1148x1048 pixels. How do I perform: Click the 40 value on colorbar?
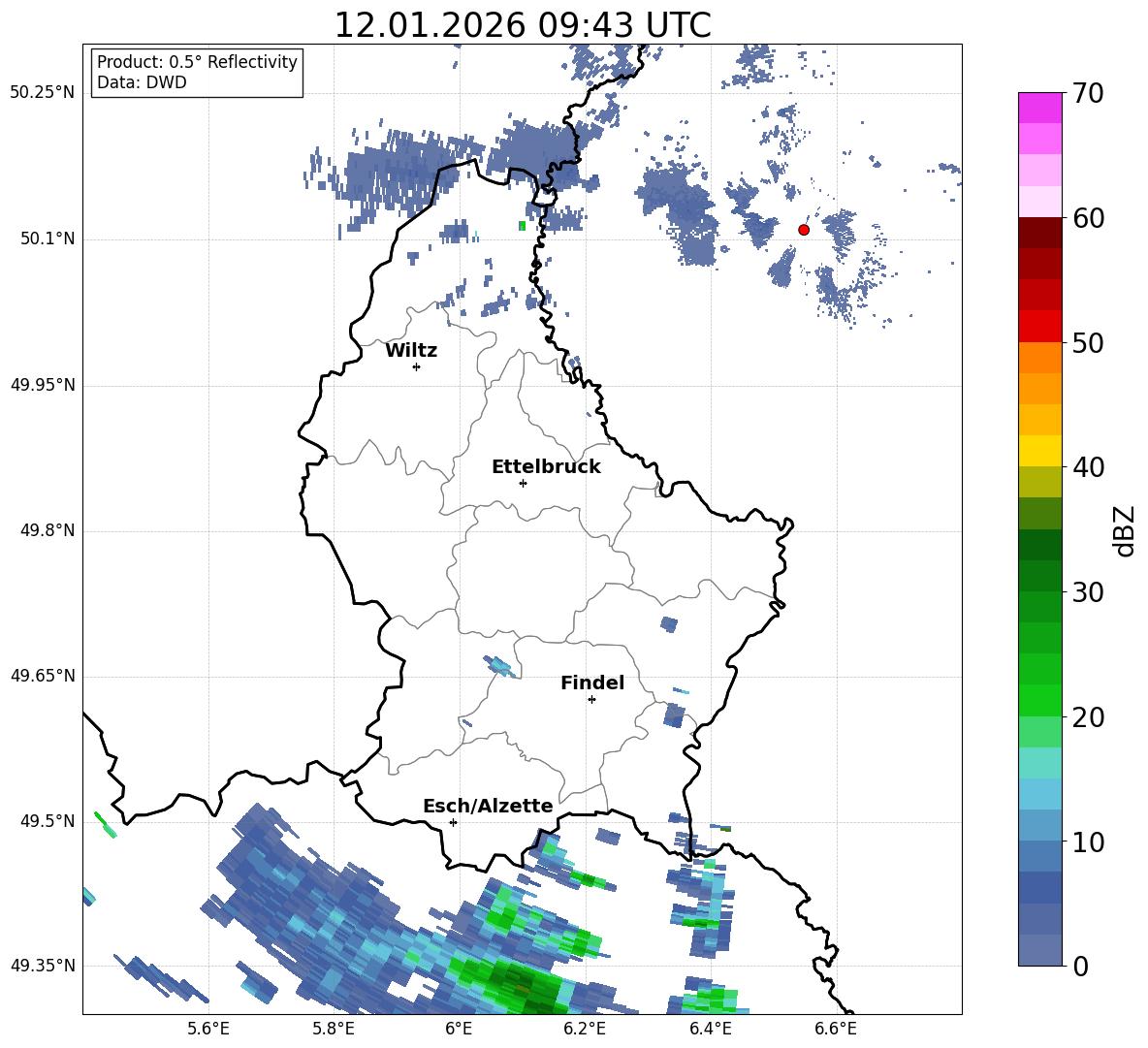tap(1088, 467)
